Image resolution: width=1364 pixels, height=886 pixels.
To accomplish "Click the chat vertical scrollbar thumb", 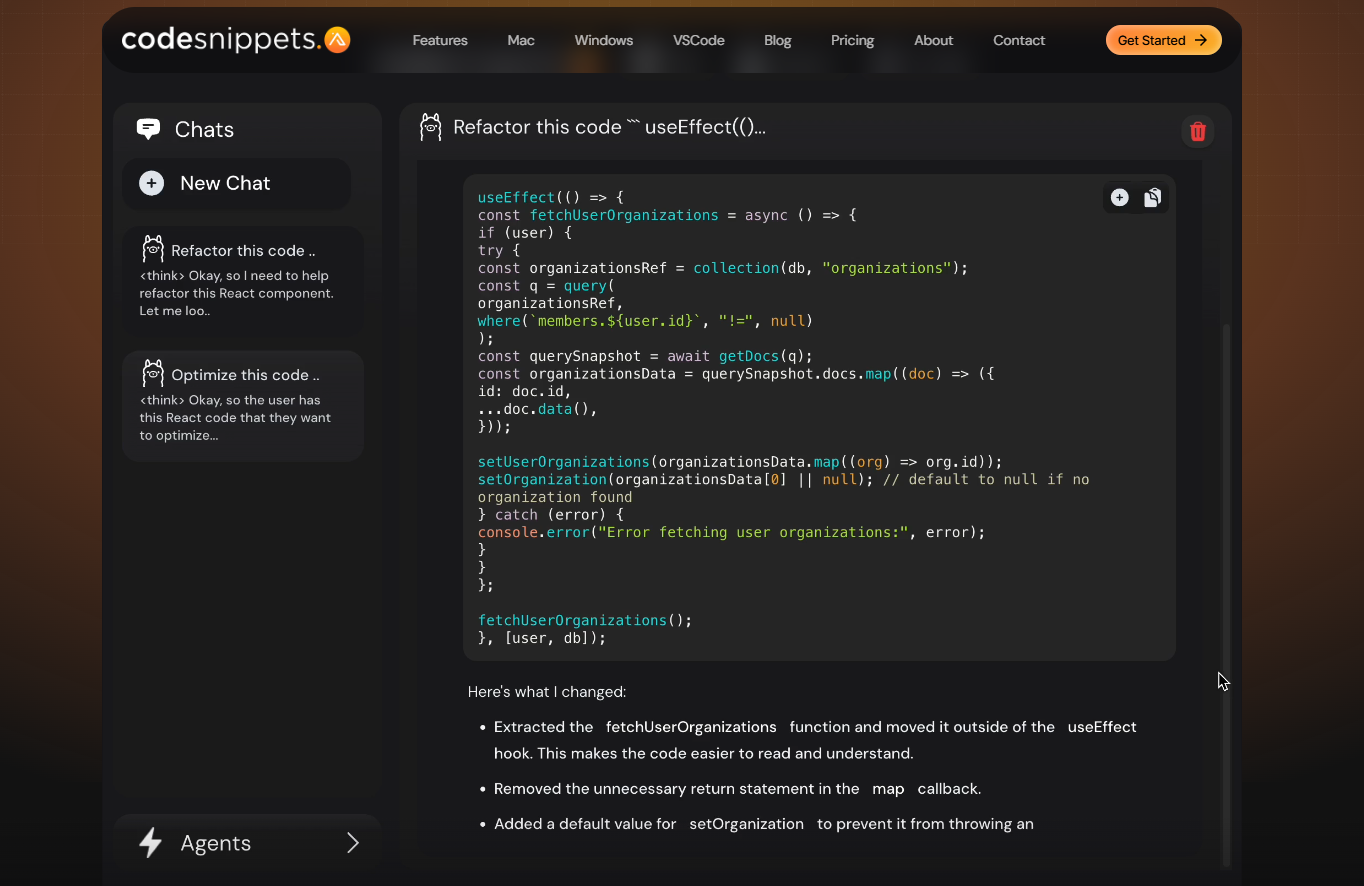I will point(1227,595).
